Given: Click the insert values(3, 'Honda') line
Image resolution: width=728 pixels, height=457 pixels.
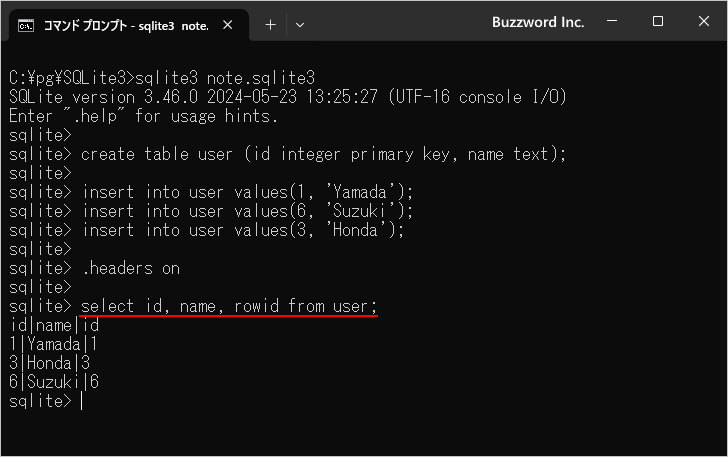Looking at the screenshot, I should coord(243,230).
